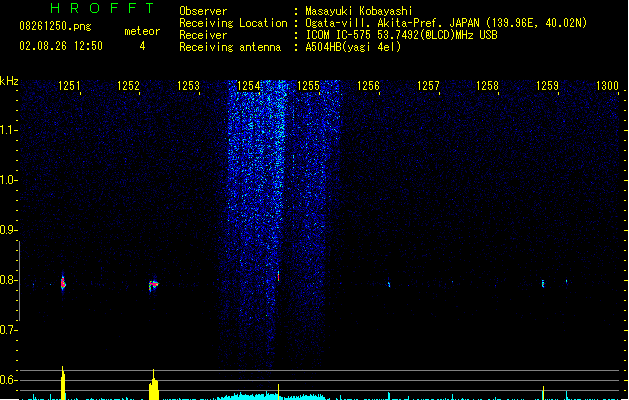Click the faint echo after 1256
The width and height of the screenshot is (629, 400).
click(389, 284)
